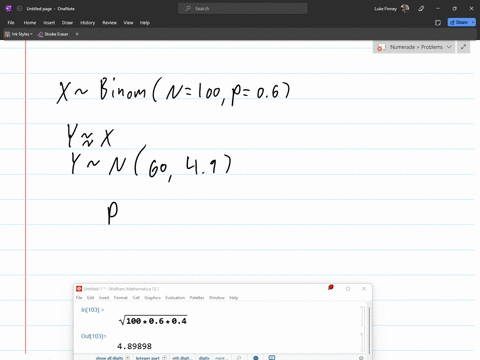Image resolution: width=480 pixels, height=360 pixels.
Task: Switch to the Home tab
Action: tap(30, 23)
